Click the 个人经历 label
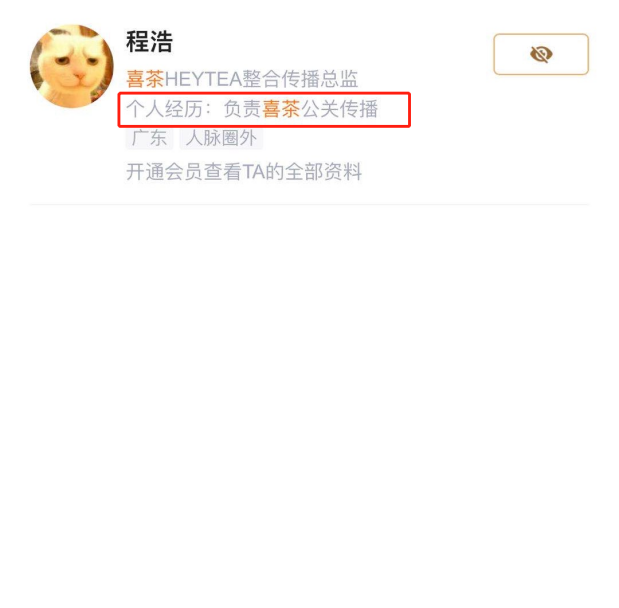Screen dimensions: 619x608 [164, 109]
